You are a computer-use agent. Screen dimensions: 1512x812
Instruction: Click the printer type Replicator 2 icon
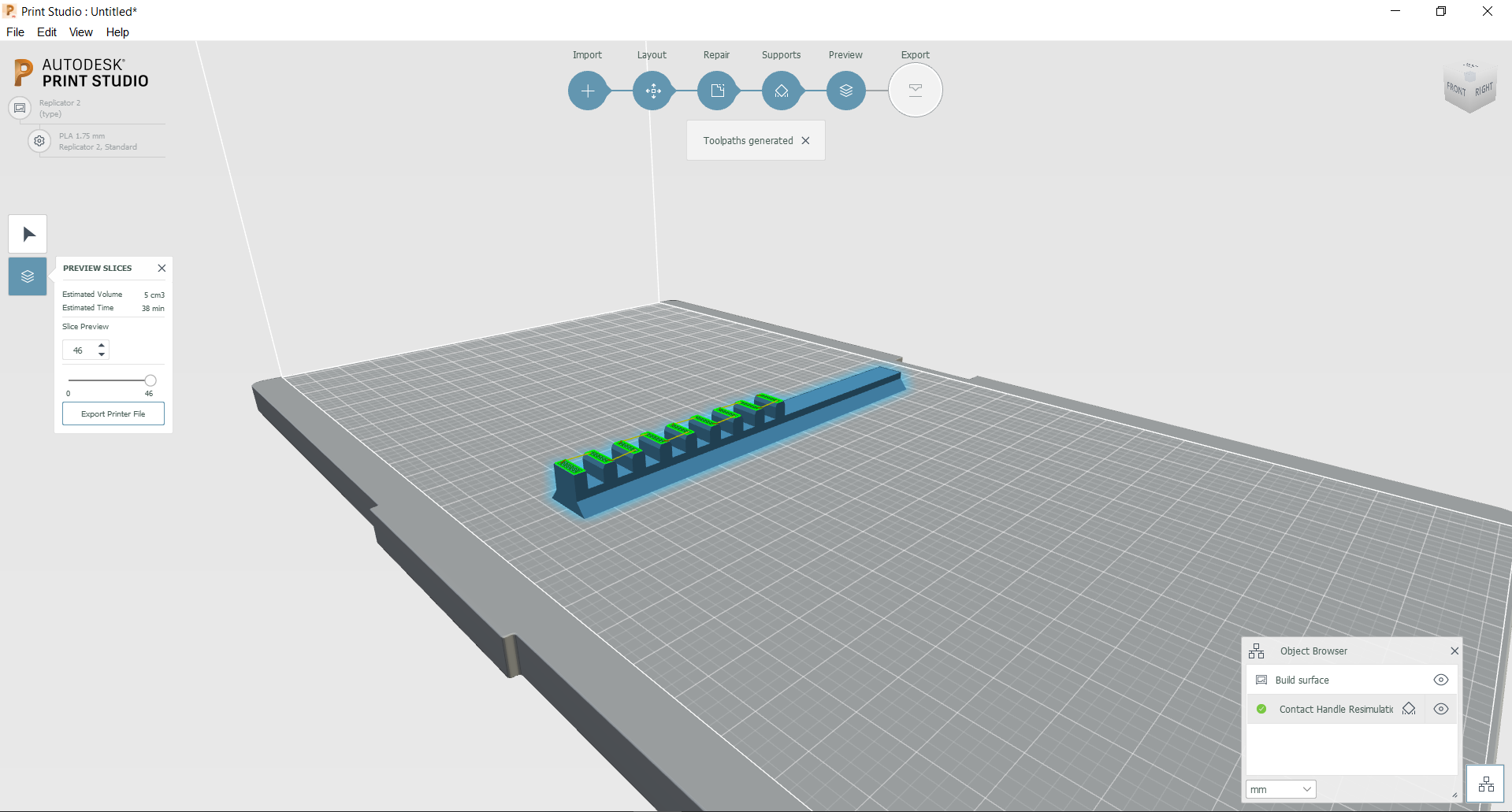click(20, 108)
